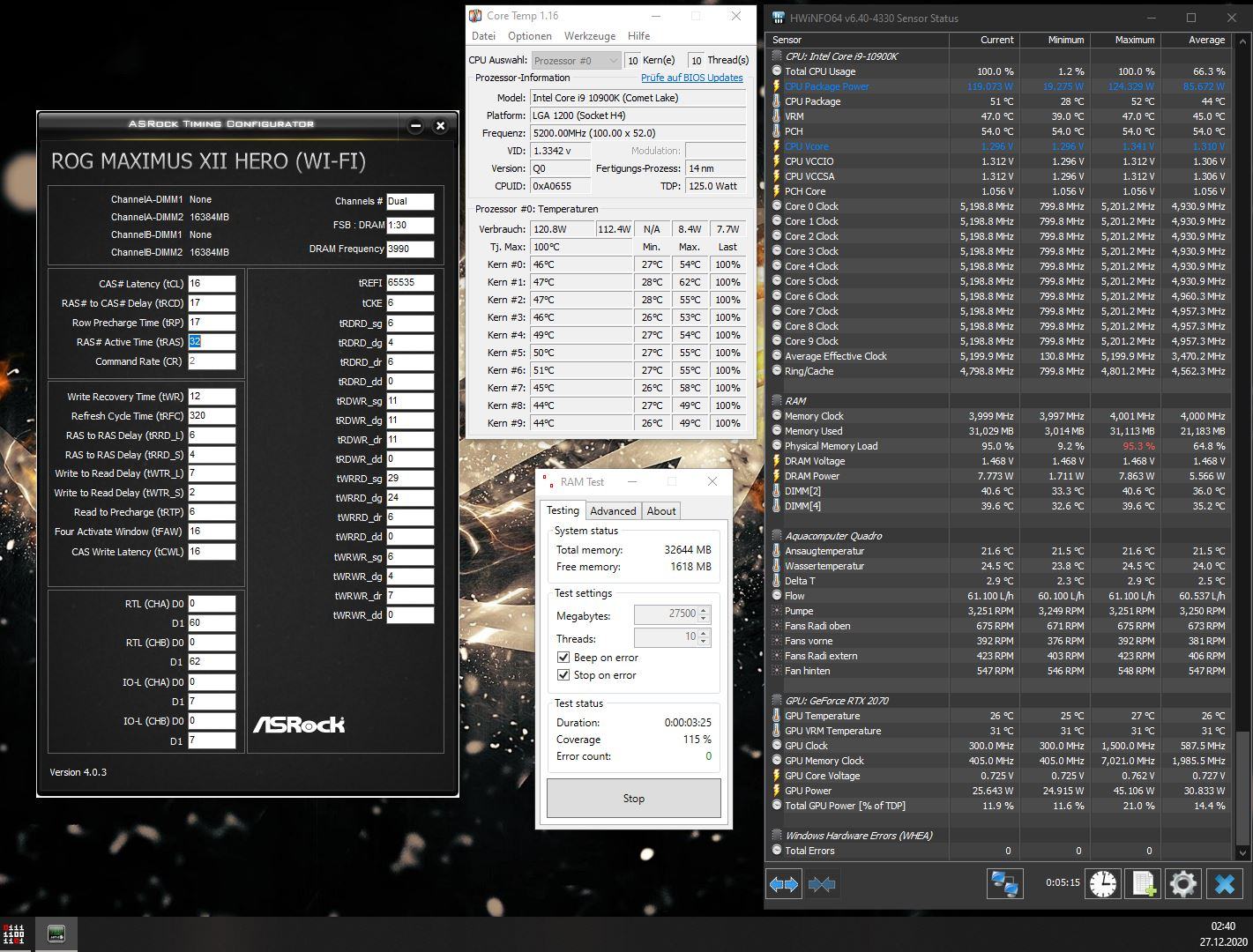Click Total Errors row in HWiNFO
This screenshot has width=1253, height=952.
point(1000,851)
